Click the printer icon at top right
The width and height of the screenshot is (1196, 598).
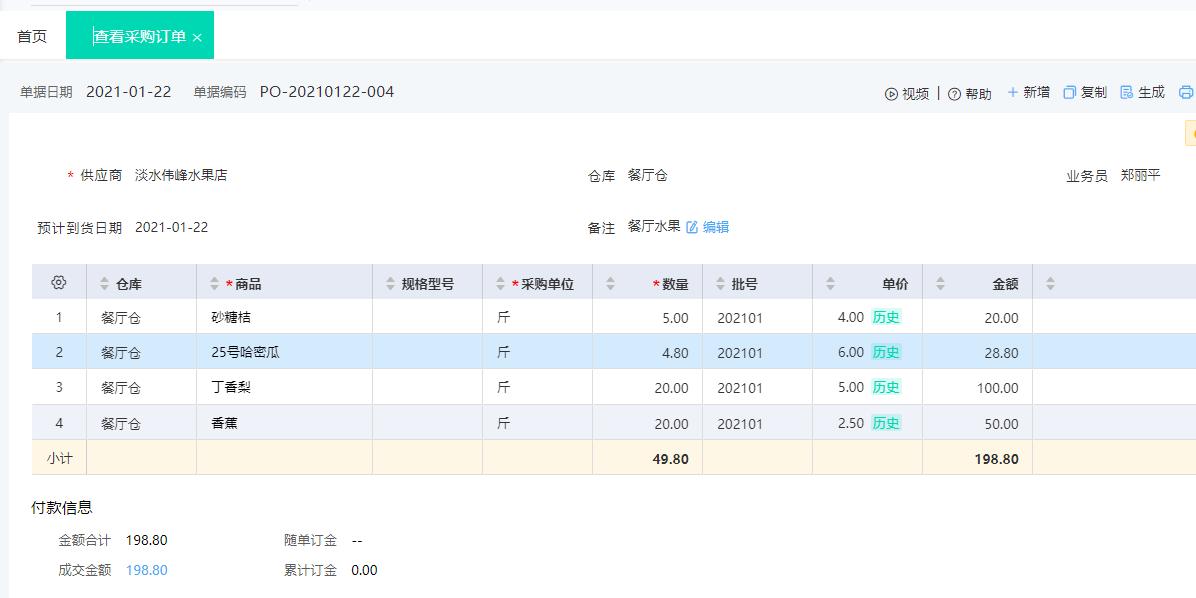pyautogui.click(x=1186, y=92)
